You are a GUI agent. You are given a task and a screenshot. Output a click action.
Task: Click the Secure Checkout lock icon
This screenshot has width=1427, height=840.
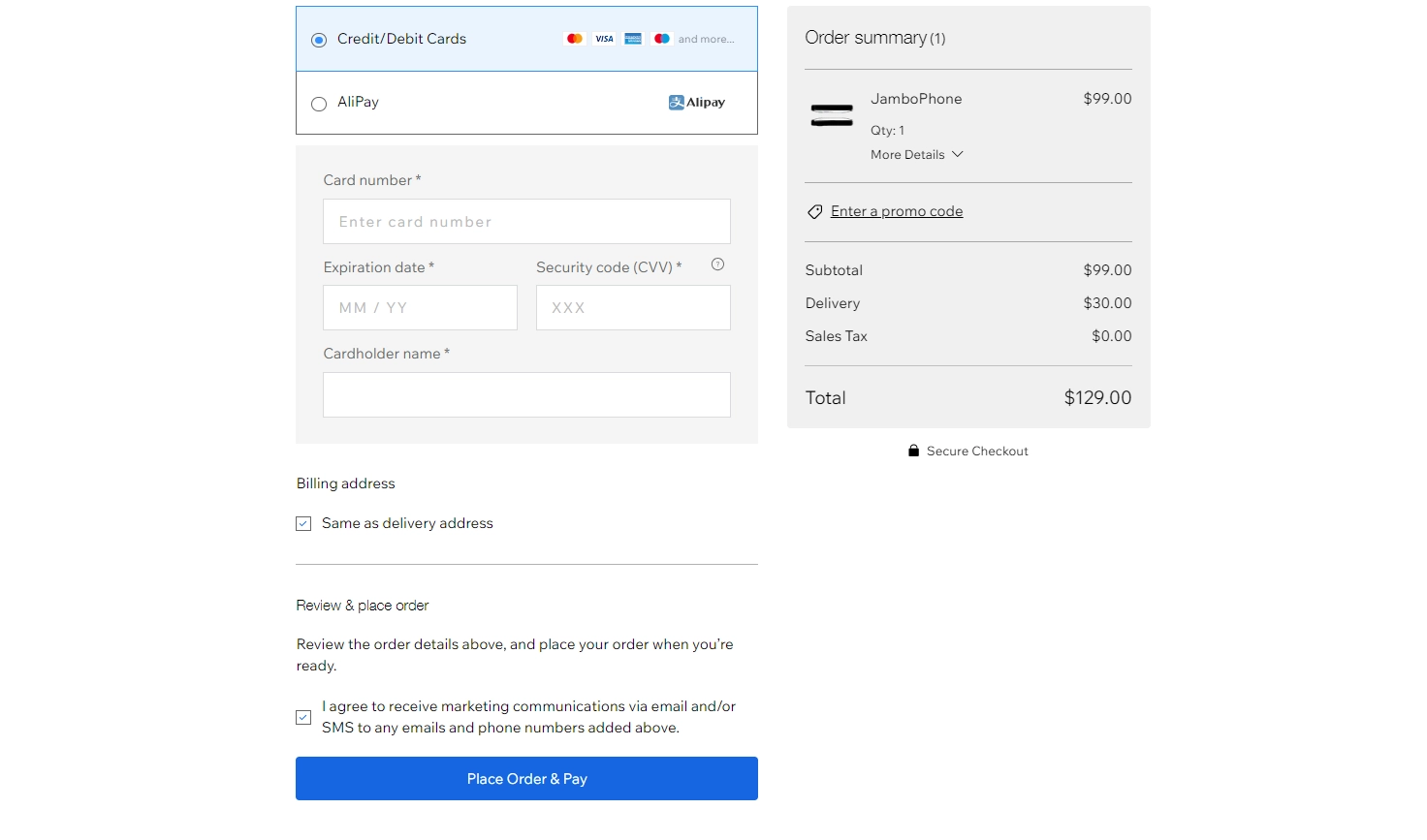[x=913, y=451]
